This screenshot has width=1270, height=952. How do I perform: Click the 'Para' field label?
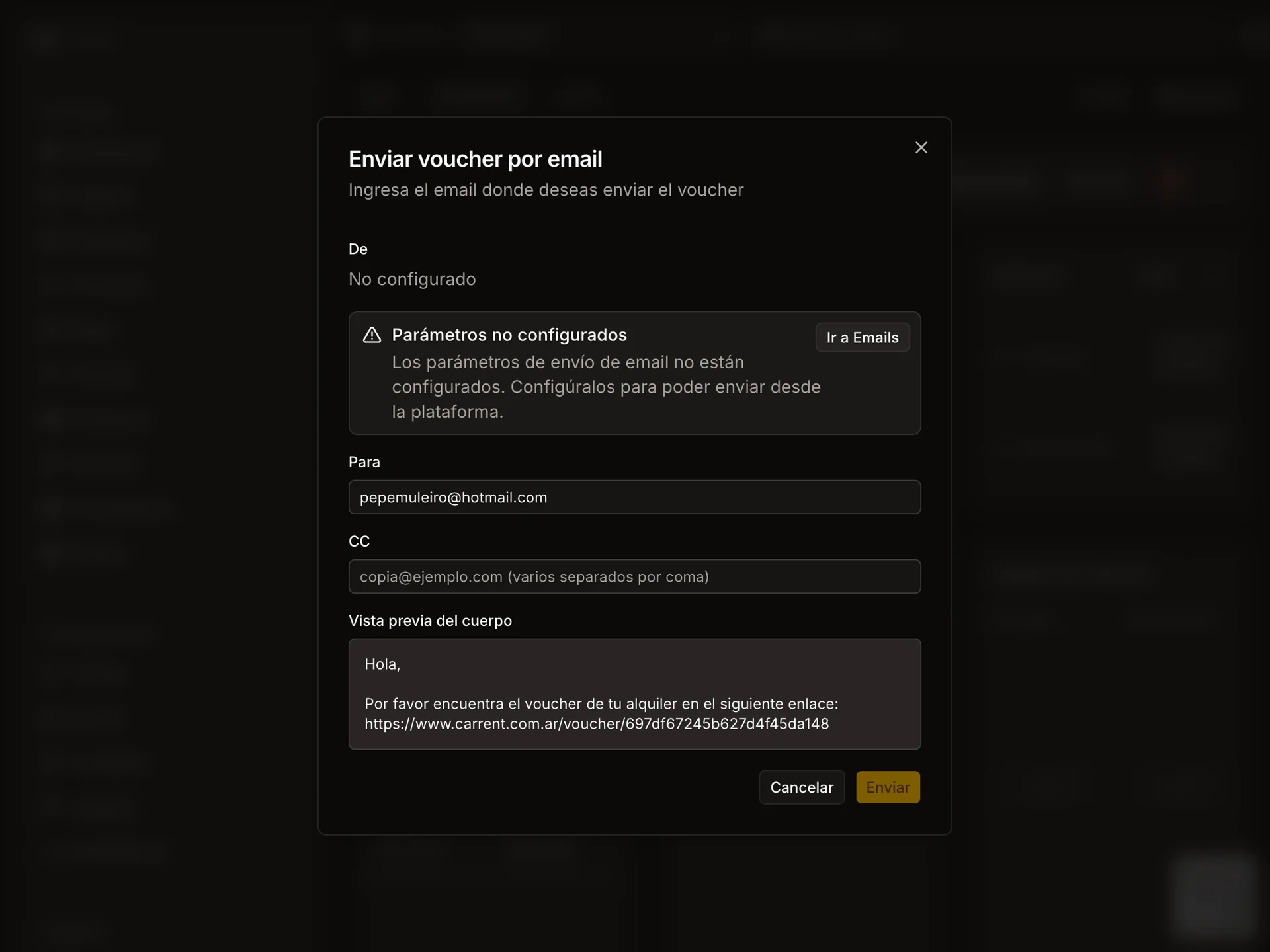[364, 462]
